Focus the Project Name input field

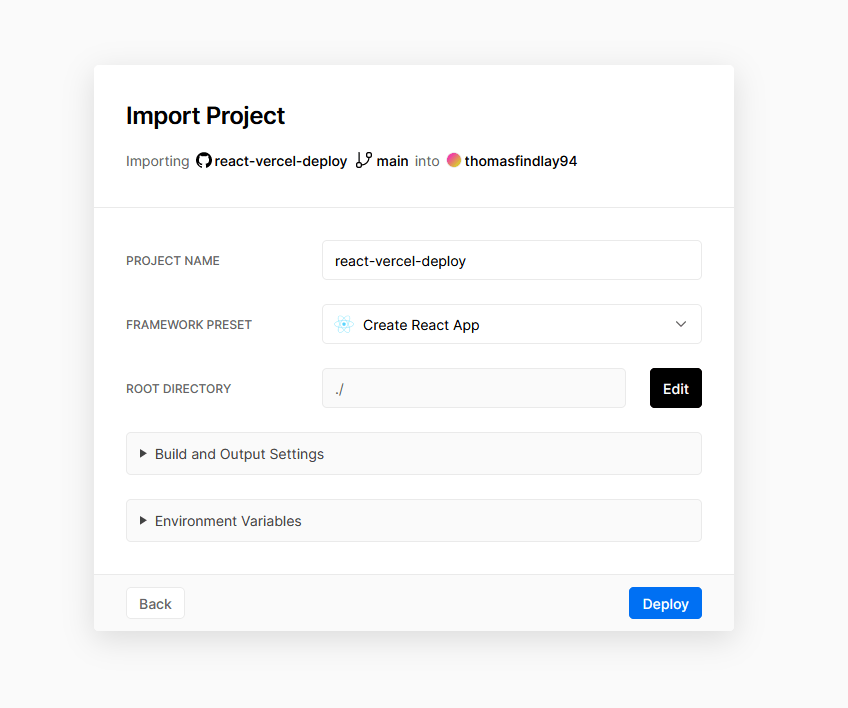pyautogui.click(x=512, y=260)
